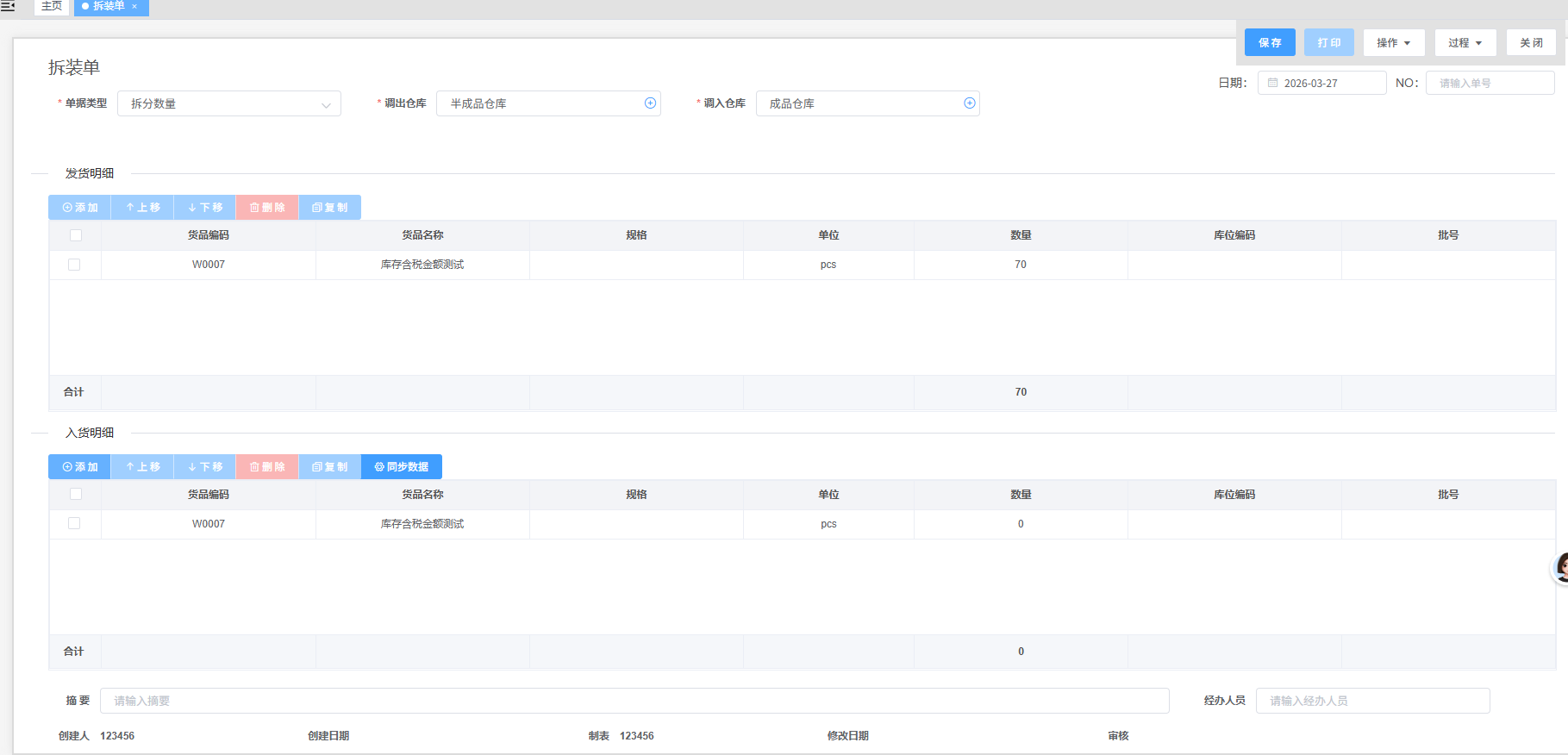The height and width of the screenshot is (755, 1568).
Task: Toggle select-all checkbox in 发货明细 header
Action: tap(76, 235)
